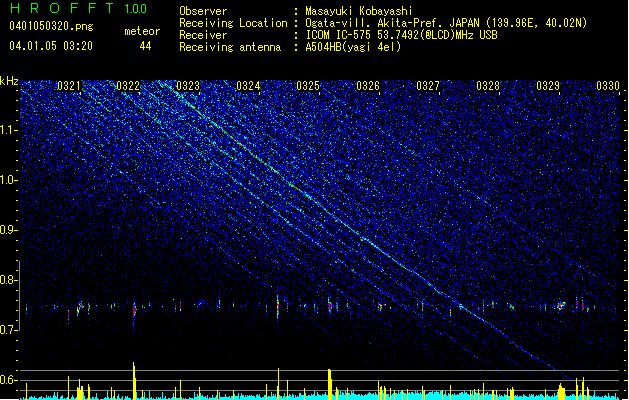Select the observer name Masayuki Kobayashi

359,11
